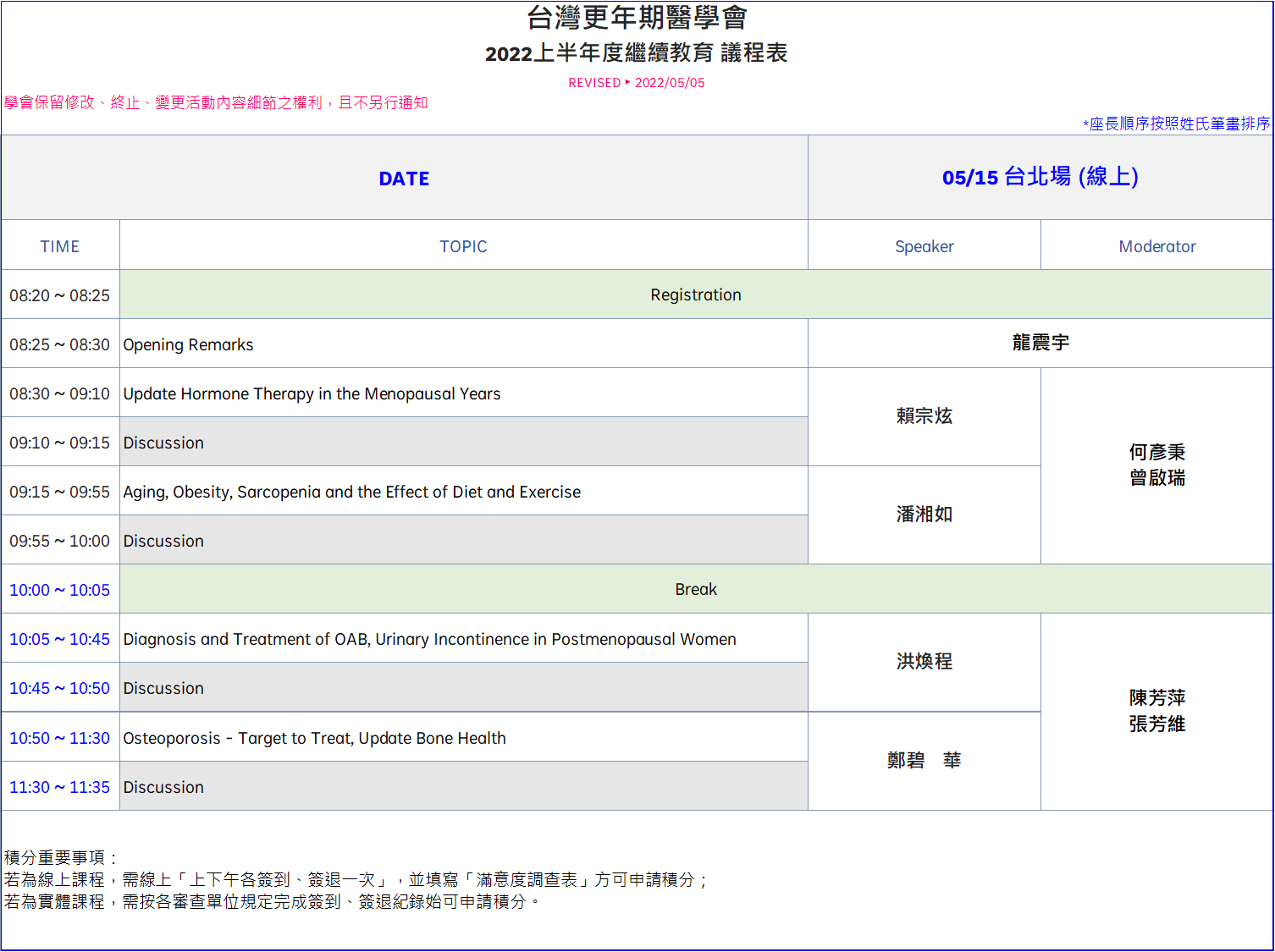Click the TOPIC column header
Screen dimensions: 1275x952
[463, 246]
